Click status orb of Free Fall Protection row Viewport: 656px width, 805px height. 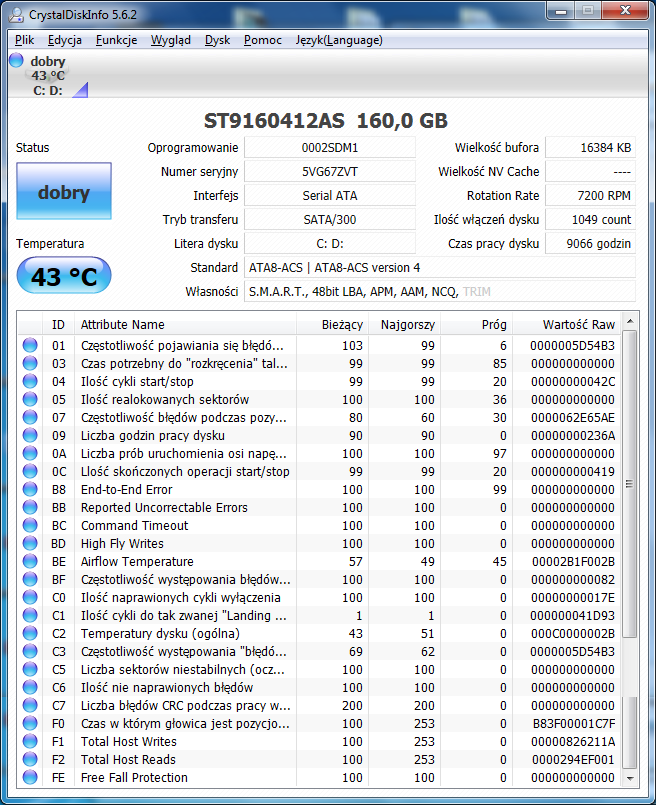pos(30,777)
